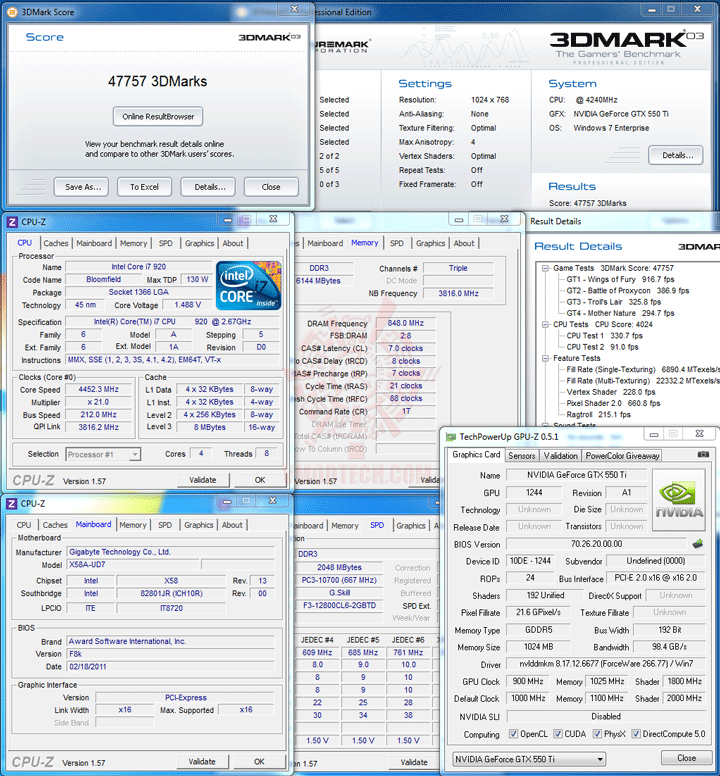Select GT2 - Battle of Proxycon row
The image size is (720, 776).
pyautogui.click(x=627, y=291)
